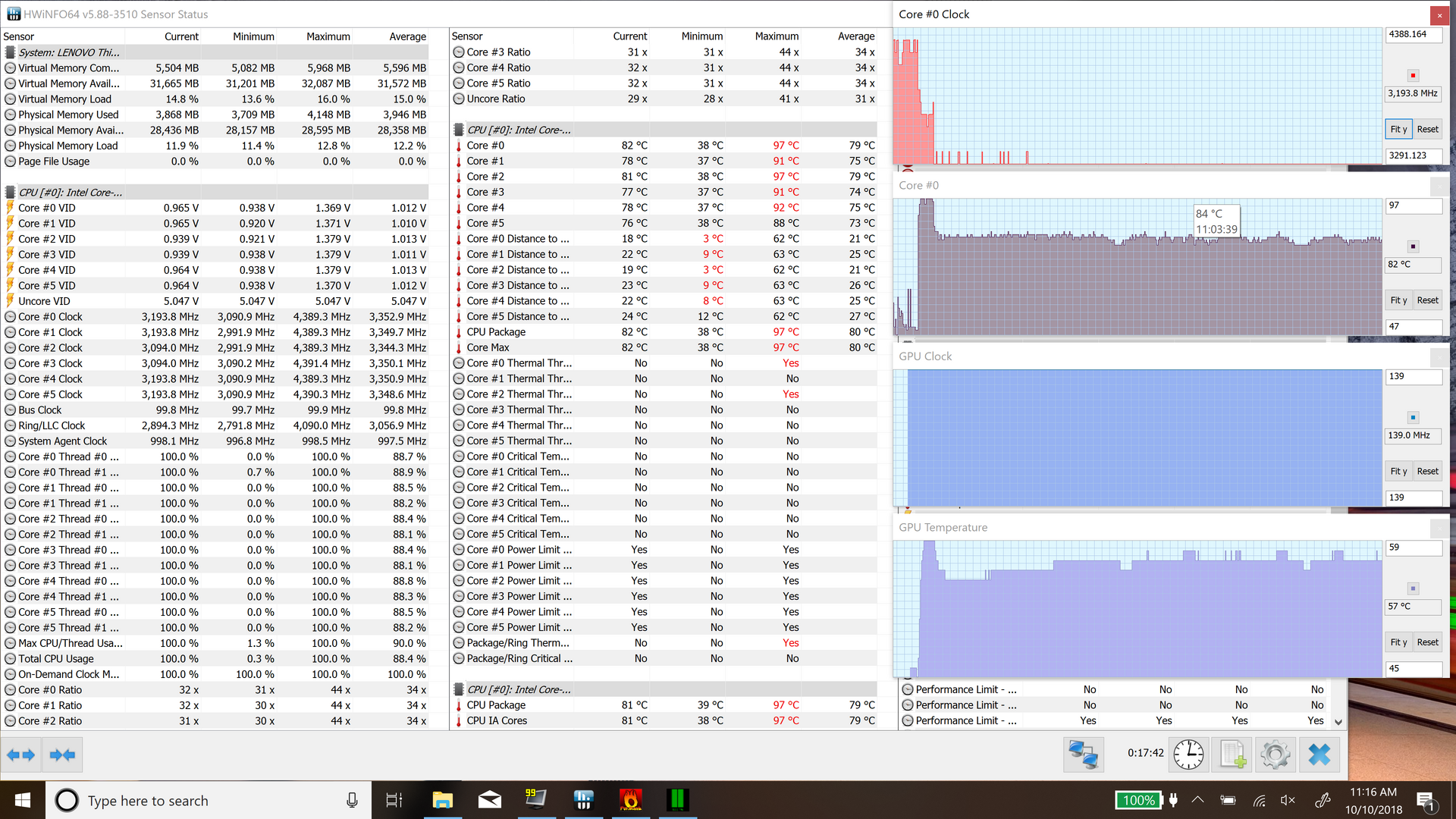1456x819 pixels.
Task: Click the collapse columns arrows icon
Action: (x=62, y=755)
